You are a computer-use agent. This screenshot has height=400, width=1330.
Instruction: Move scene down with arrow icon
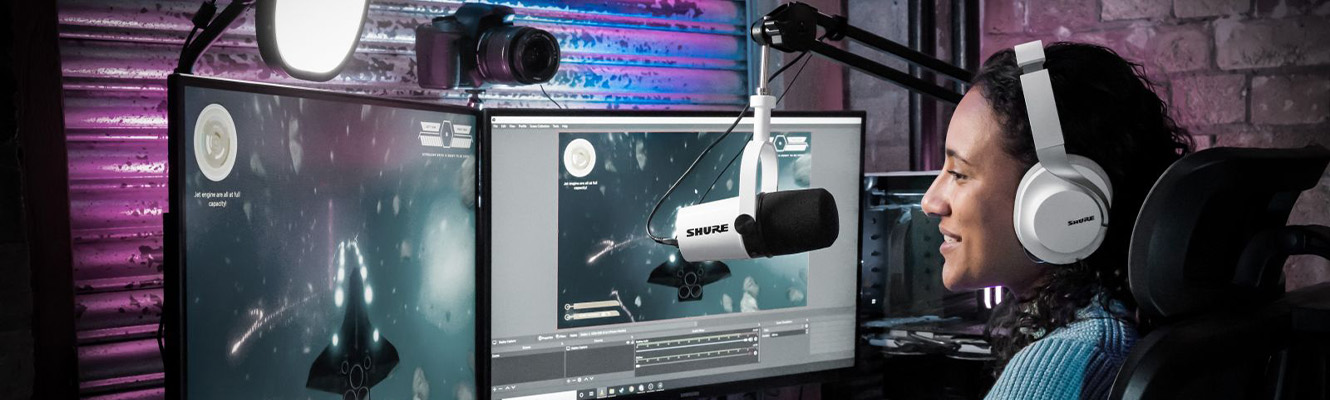click(x=513, y=388)
